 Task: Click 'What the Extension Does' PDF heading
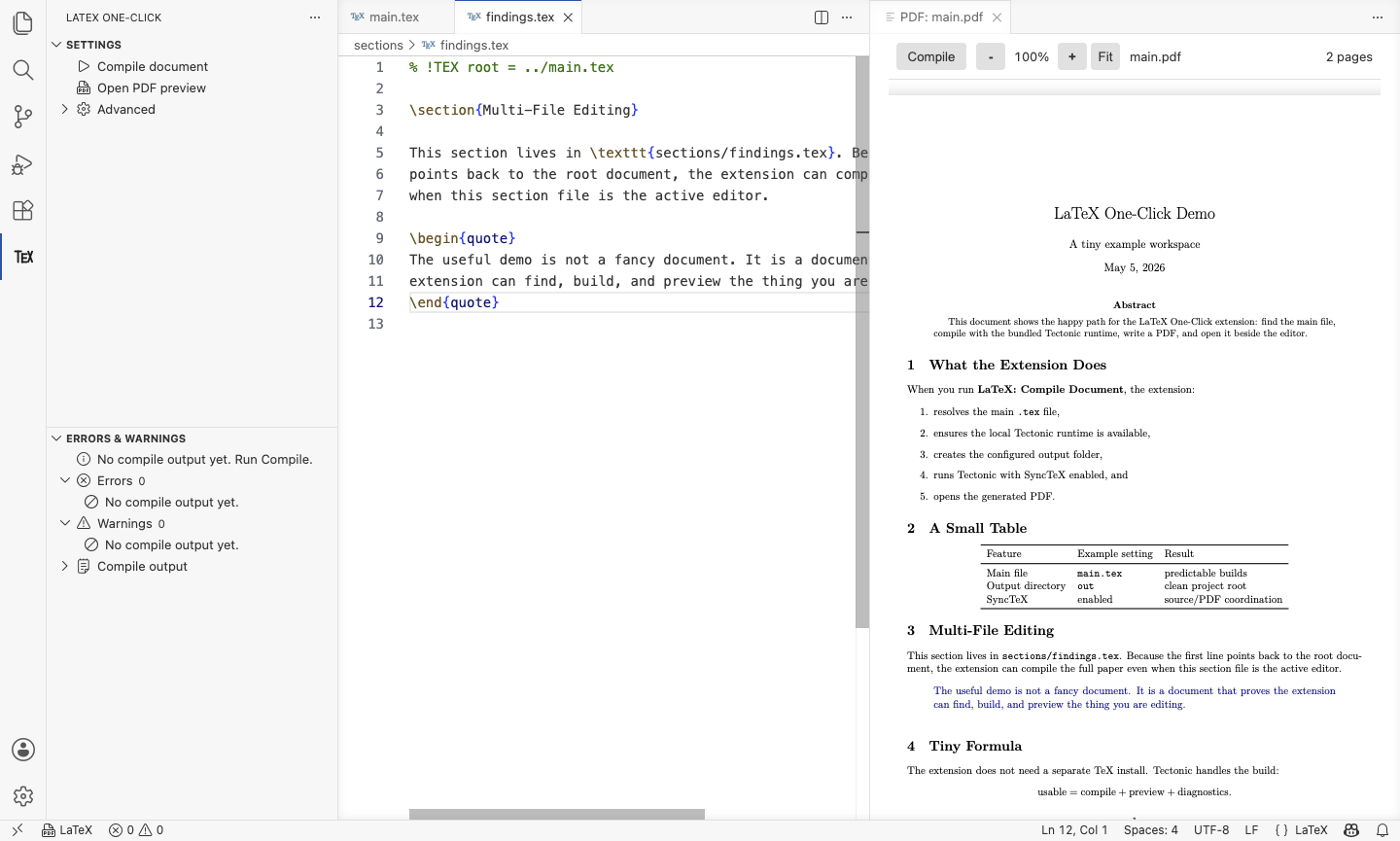[x=1018, y=365]
